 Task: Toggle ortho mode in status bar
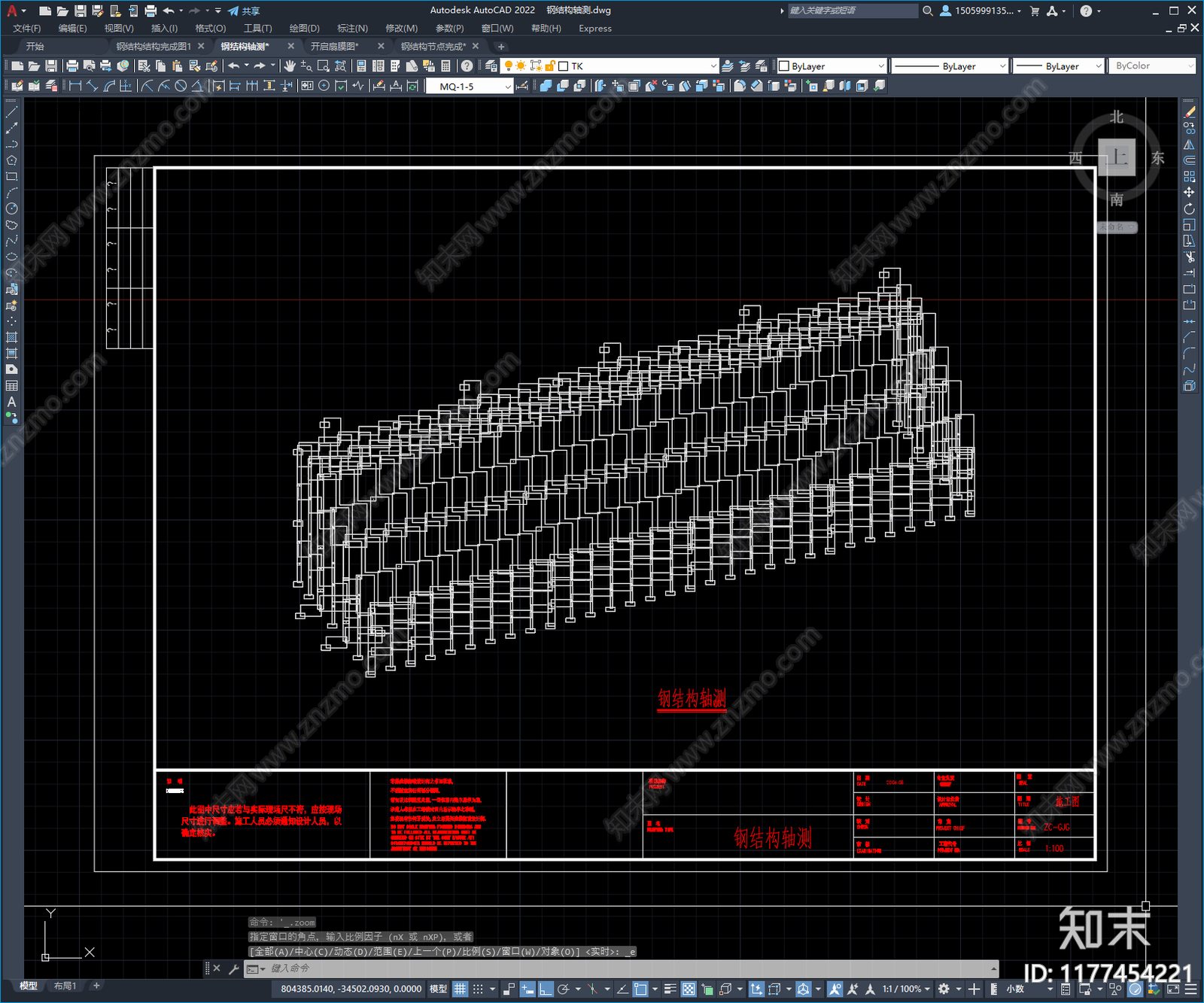click(546, 989)
